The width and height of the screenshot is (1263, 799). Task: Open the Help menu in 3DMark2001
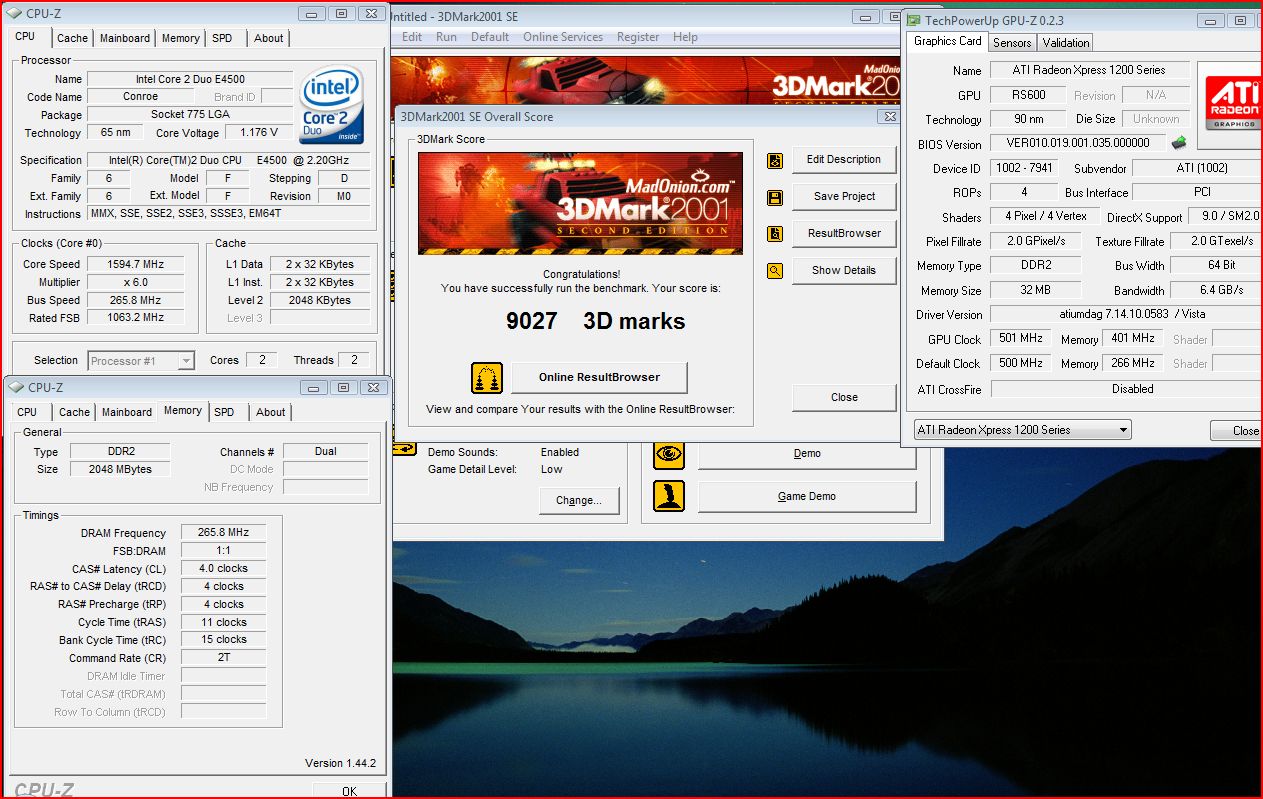[x=685, y=37]
